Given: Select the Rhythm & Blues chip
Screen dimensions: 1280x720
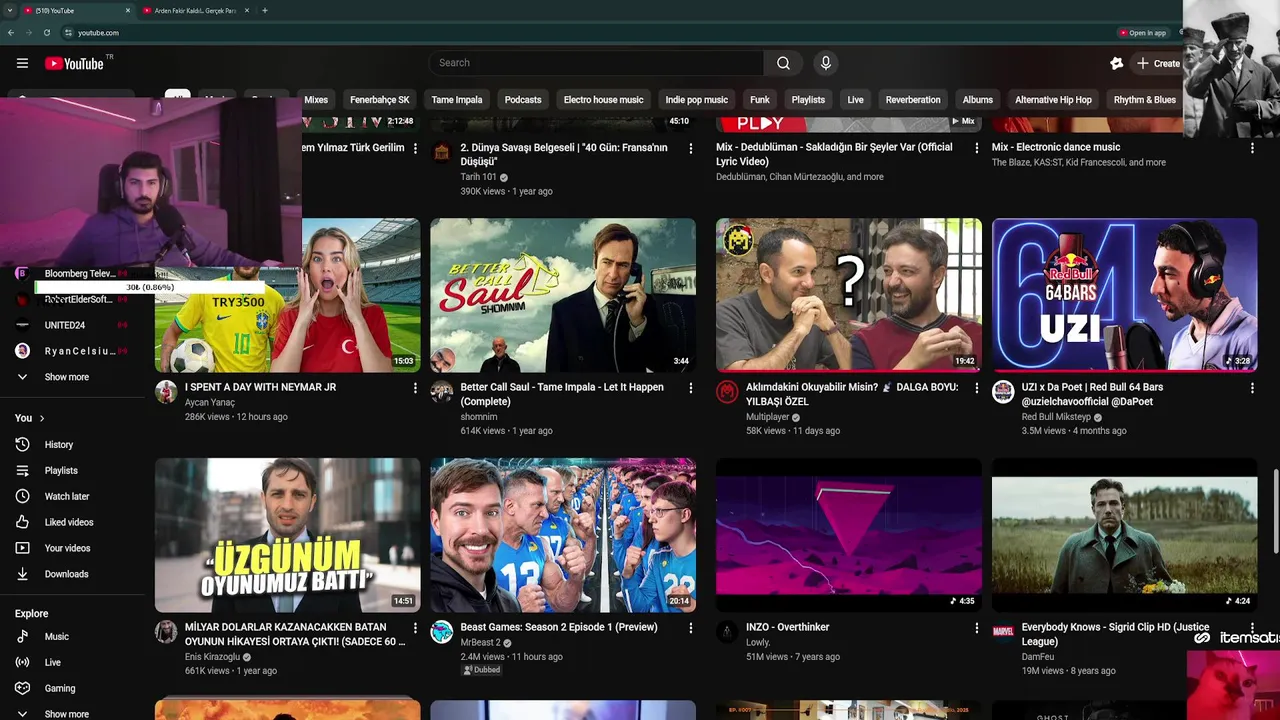Looking at the screenshot, I should [x=1145, y=100].
